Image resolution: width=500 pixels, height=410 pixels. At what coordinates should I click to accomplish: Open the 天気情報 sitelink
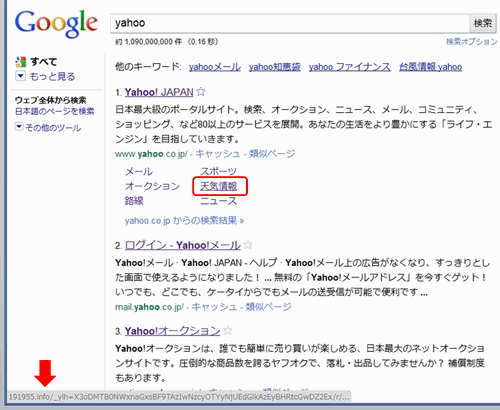point(219,186)
